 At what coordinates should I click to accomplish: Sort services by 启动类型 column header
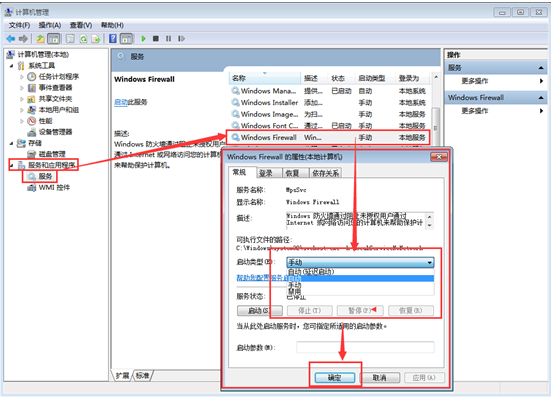pos(375,78)
